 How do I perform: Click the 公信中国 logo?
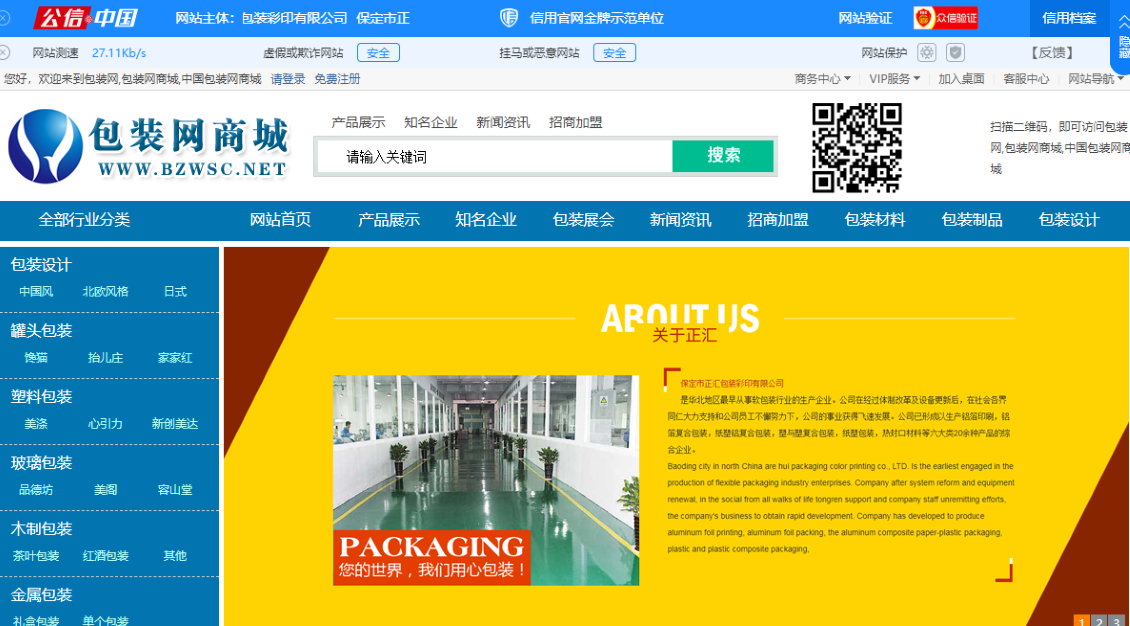pos(85,17)
